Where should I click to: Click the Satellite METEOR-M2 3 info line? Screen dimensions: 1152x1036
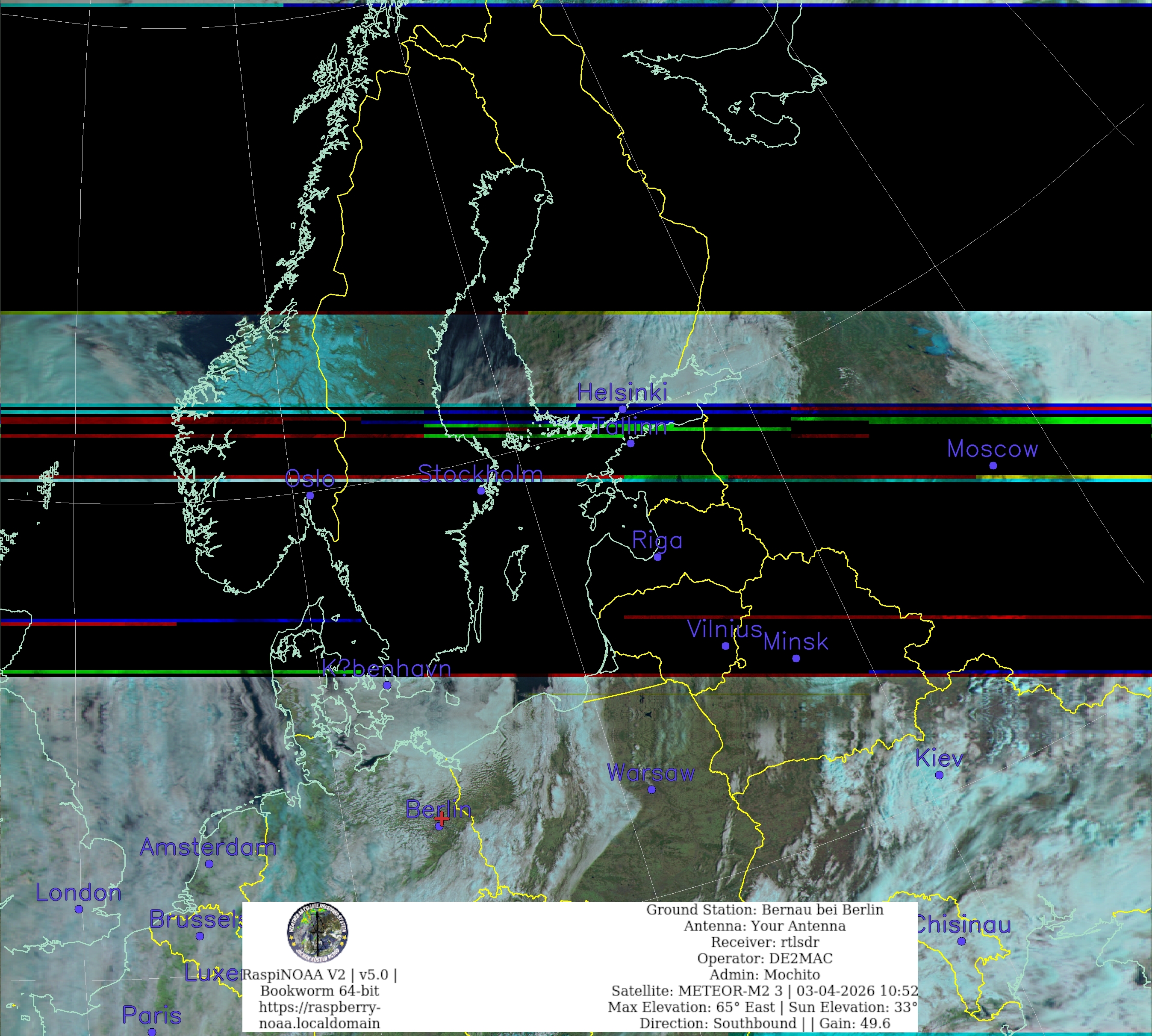point(764,991)
